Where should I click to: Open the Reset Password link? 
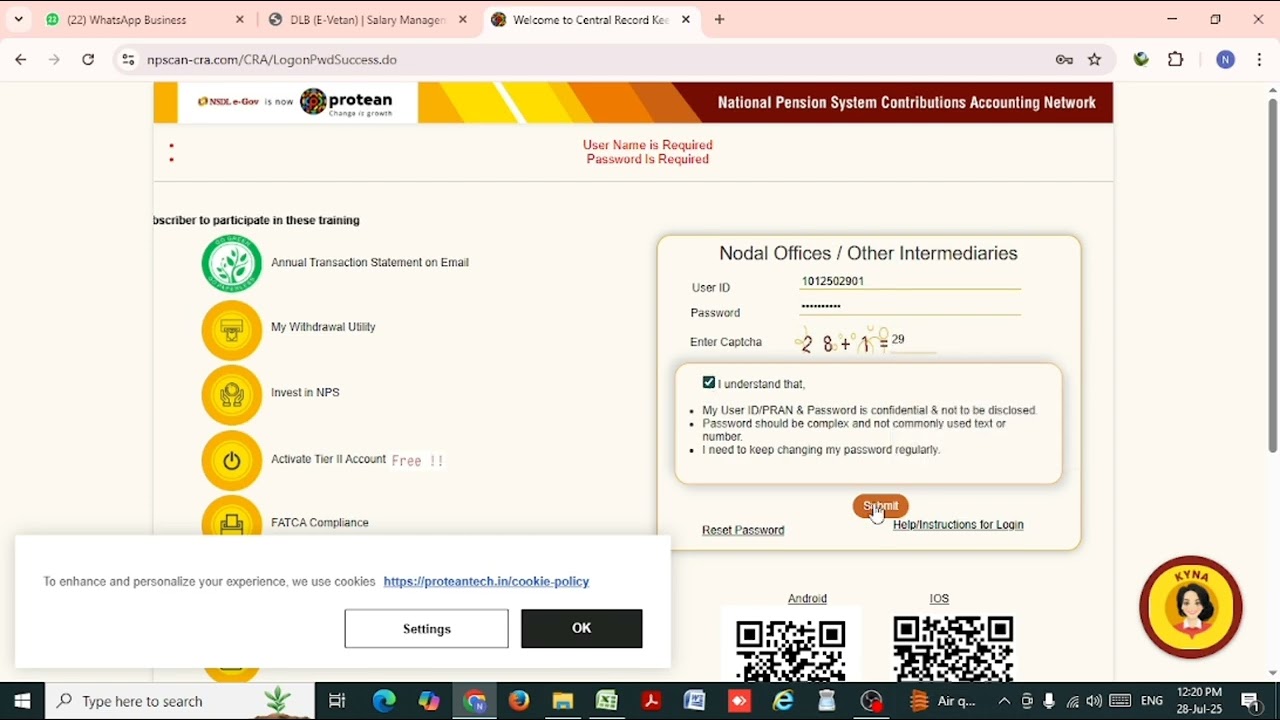tap(743, 530)
